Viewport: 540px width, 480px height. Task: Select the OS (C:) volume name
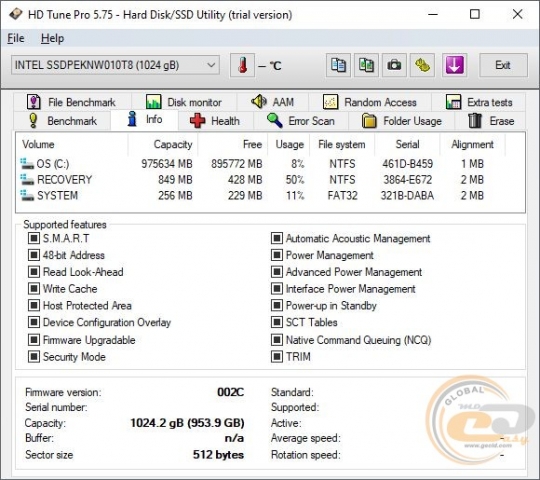click(x=53, y=164)
